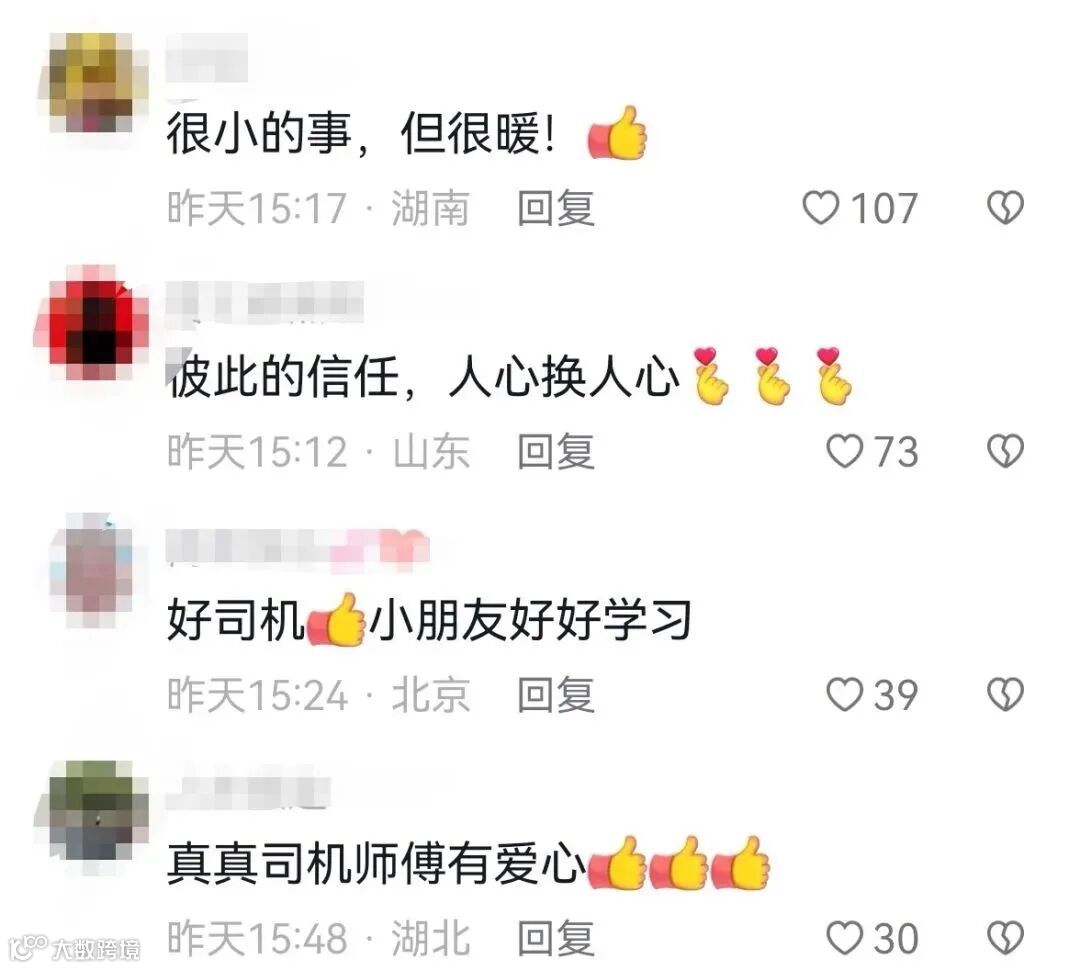Reply to the 好司机 comment
The width and height of the screenshot is (1080, 969).
click(556, 695)
